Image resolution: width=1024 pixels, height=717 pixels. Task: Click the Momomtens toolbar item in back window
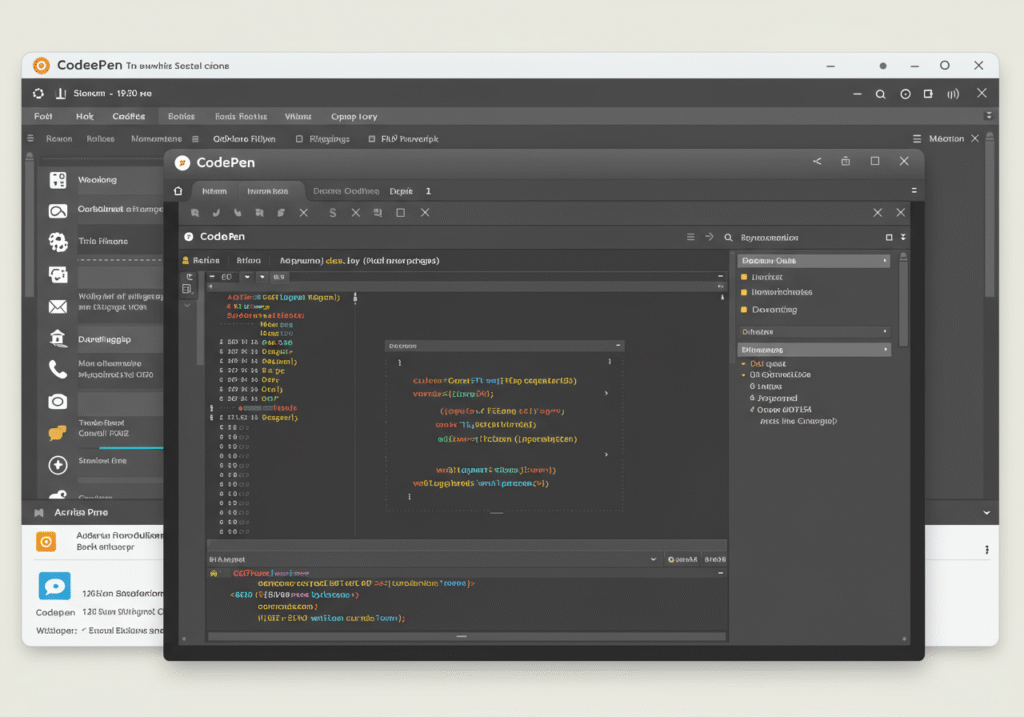157,139
